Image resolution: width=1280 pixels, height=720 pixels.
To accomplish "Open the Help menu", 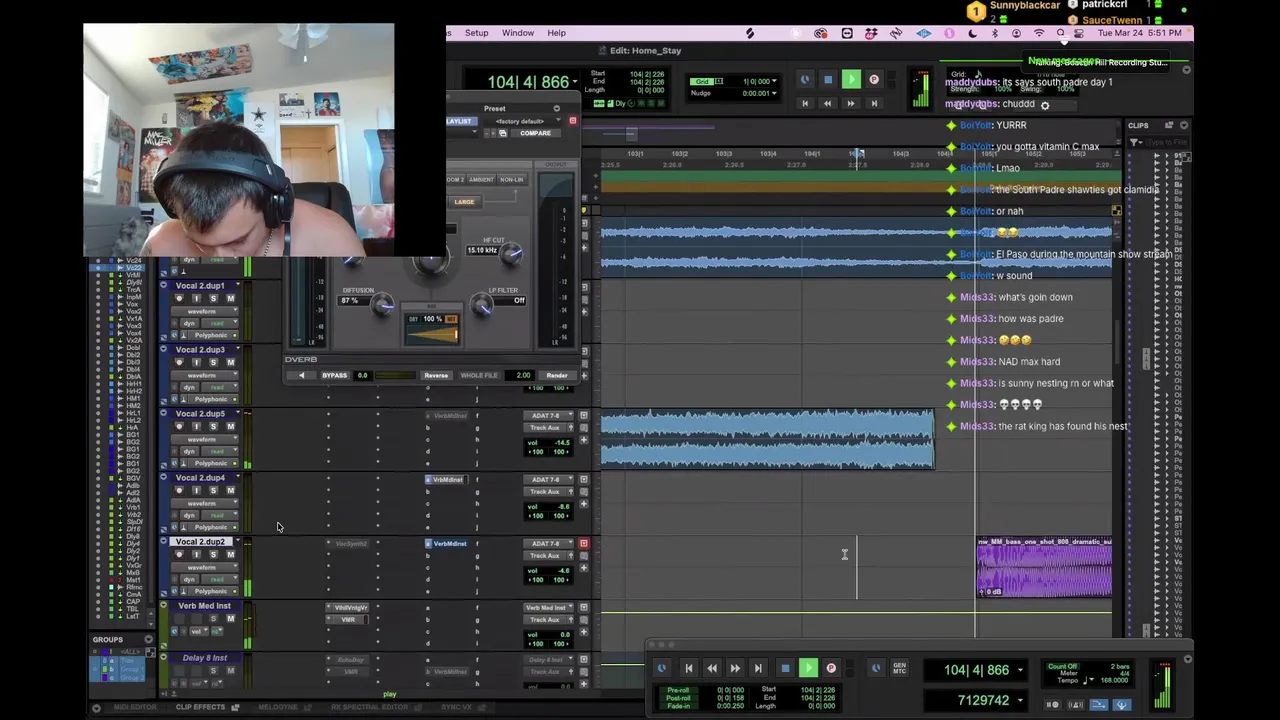I will (x=556, y=33).
